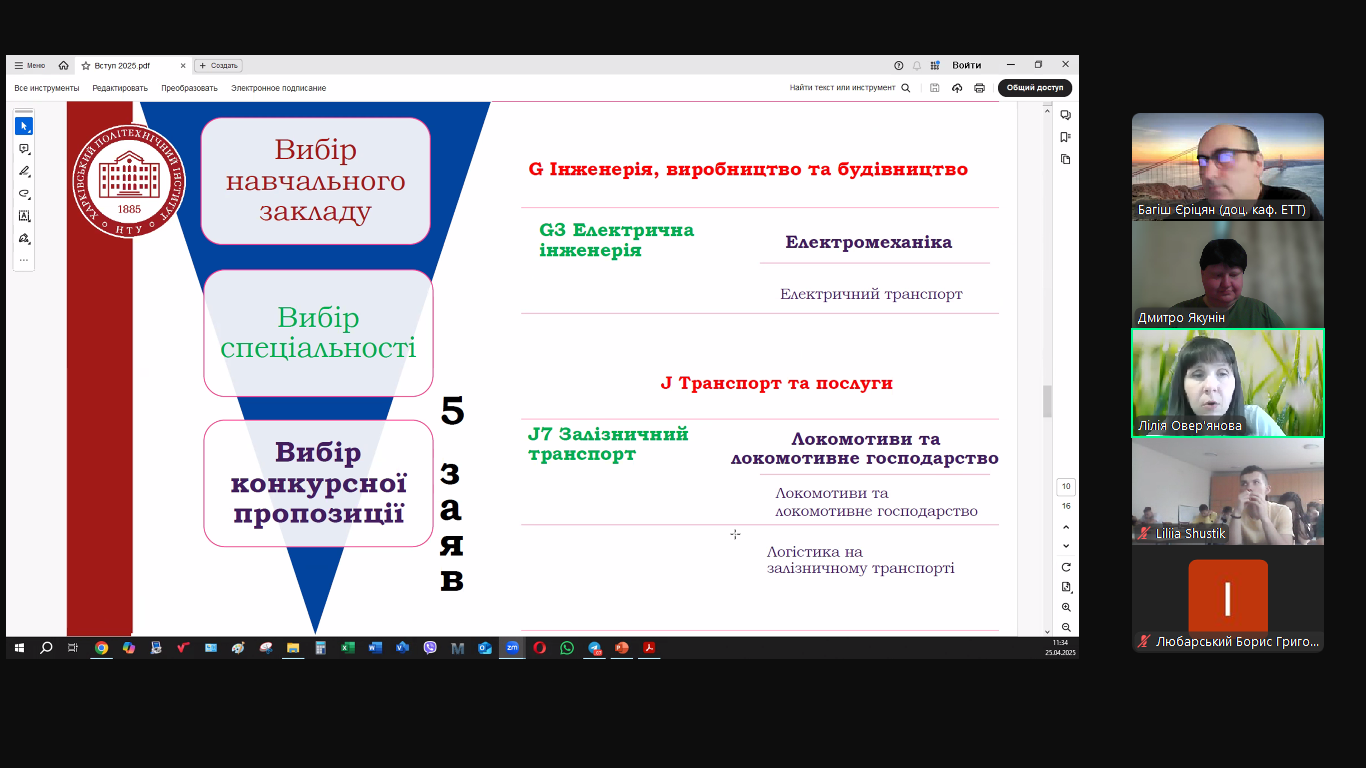Screen dimensions: 1366x768
Task: Upload to cloud via the cloud icon
Action: click(957, 88)
